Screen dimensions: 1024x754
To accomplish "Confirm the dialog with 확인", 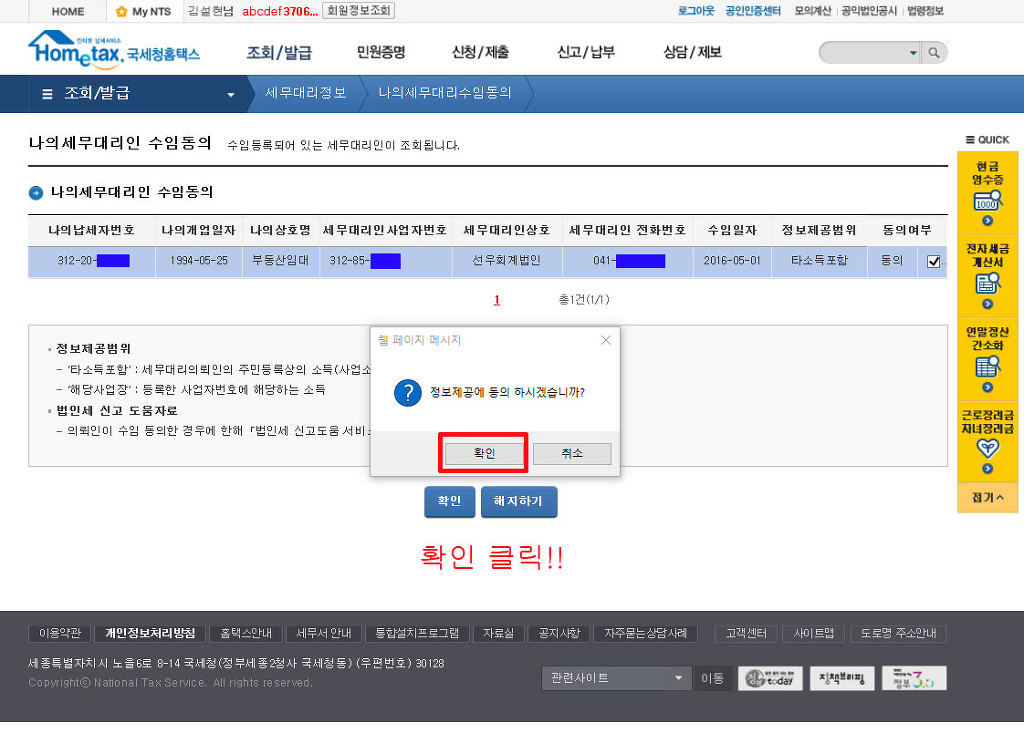I will pyautogui.click(x=484, y=453).
